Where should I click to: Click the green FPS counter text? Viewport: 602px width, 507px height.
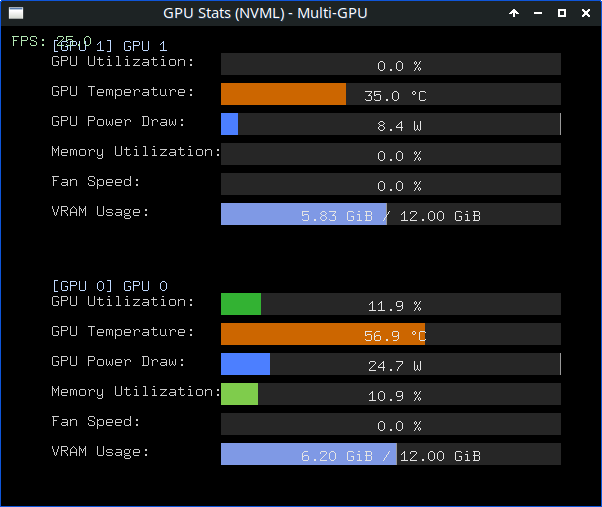30,41
